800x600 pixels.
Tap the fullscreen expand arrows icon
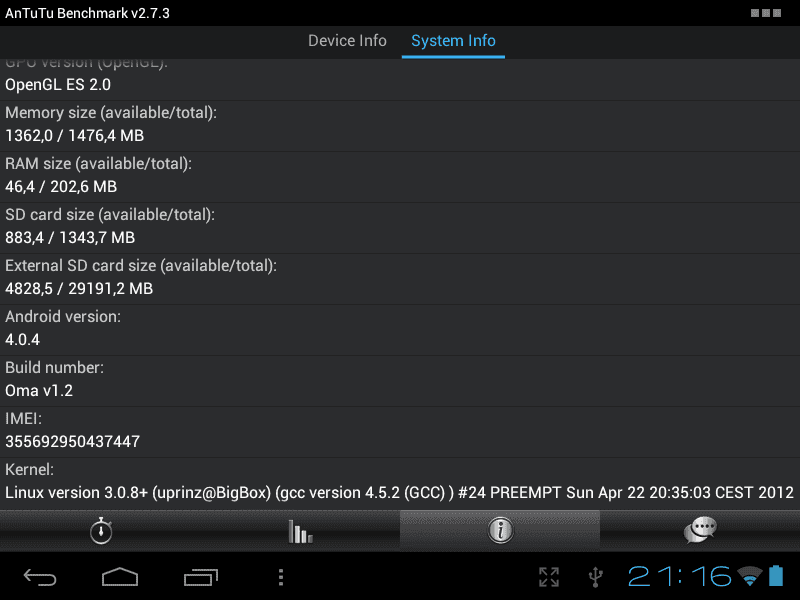(x=549, y=577)
